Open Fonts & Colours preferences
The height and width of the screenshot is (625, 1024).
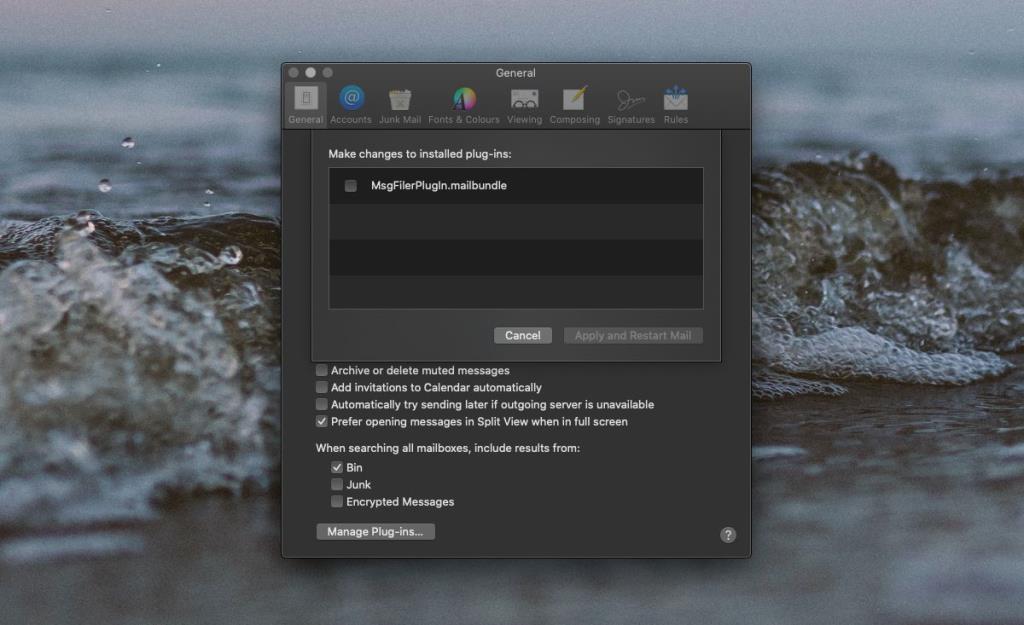[463, 100]
